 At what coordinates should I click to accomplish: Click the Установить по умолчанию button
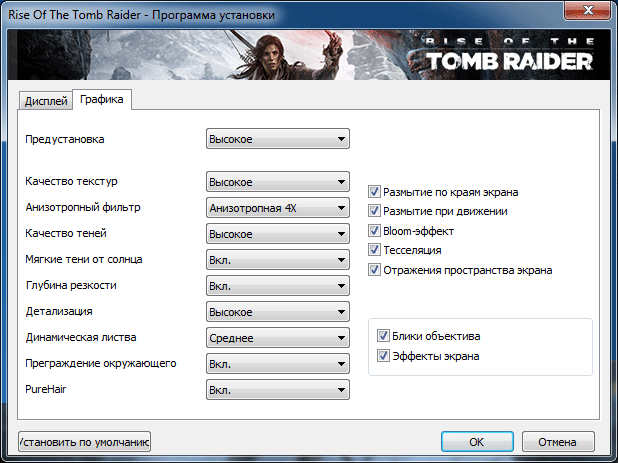point(84,442)
